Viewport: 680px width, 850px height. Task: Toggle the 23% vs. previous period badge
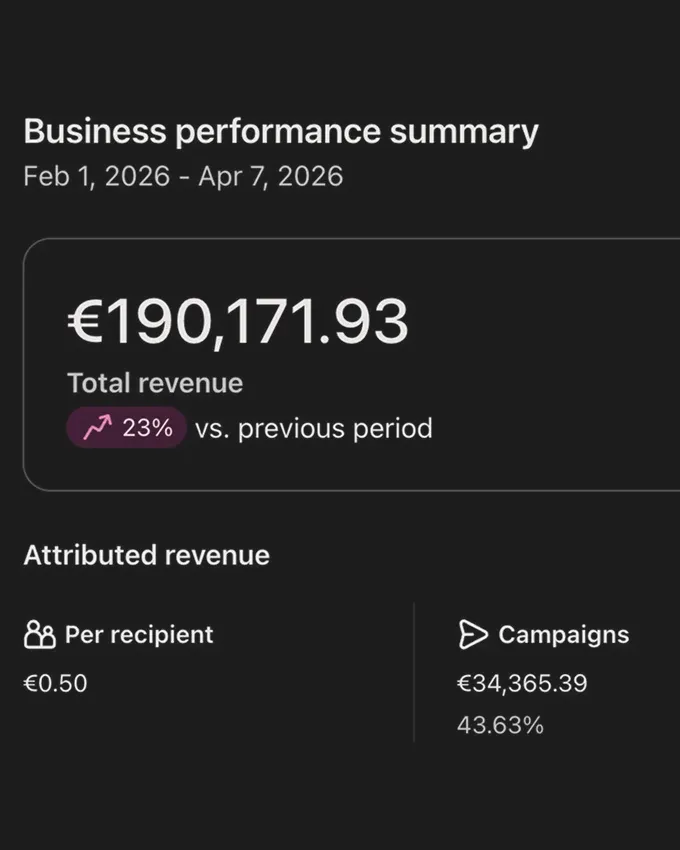point(126,427)
